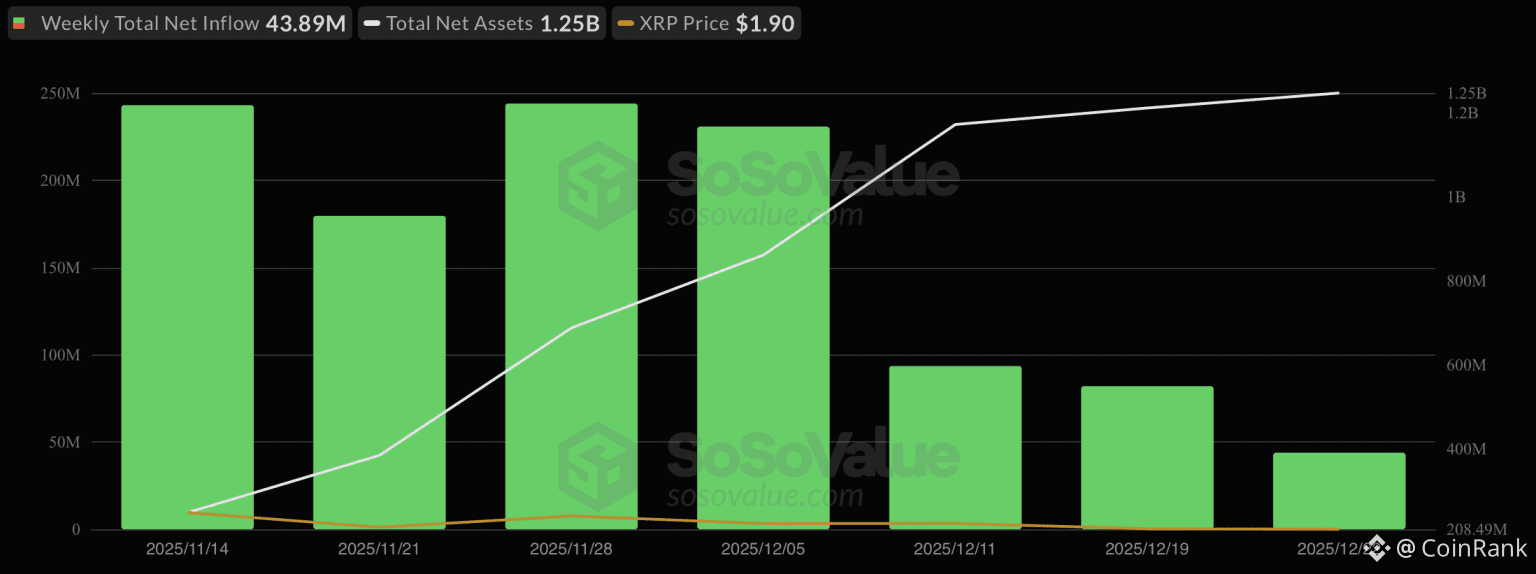Click the green-red Weekly Inflow legend icon

[19, 24]
